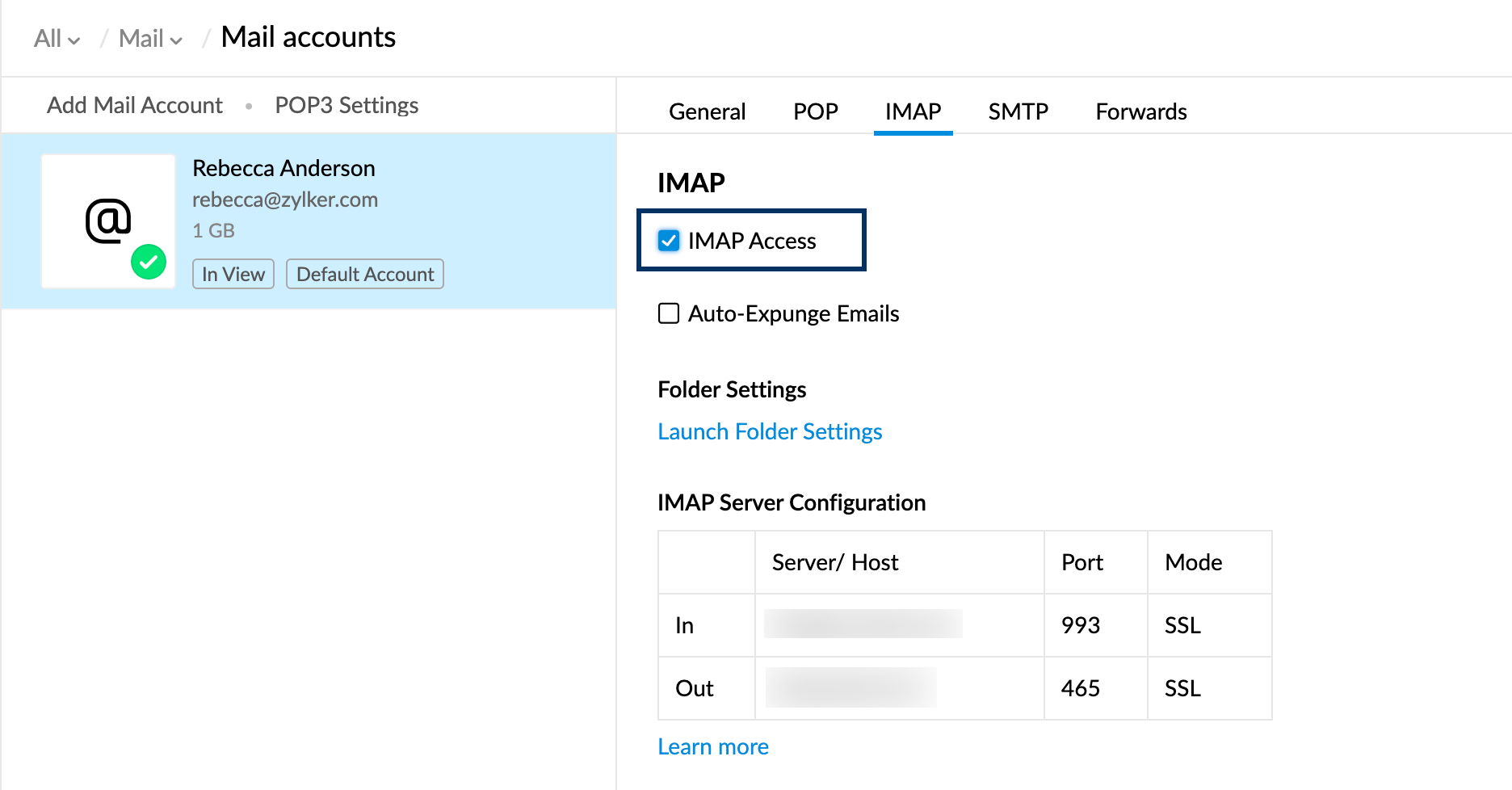Select the IMAP tab
The height and width of the screenshot is (790, 1512).
(x=913, y=111)
